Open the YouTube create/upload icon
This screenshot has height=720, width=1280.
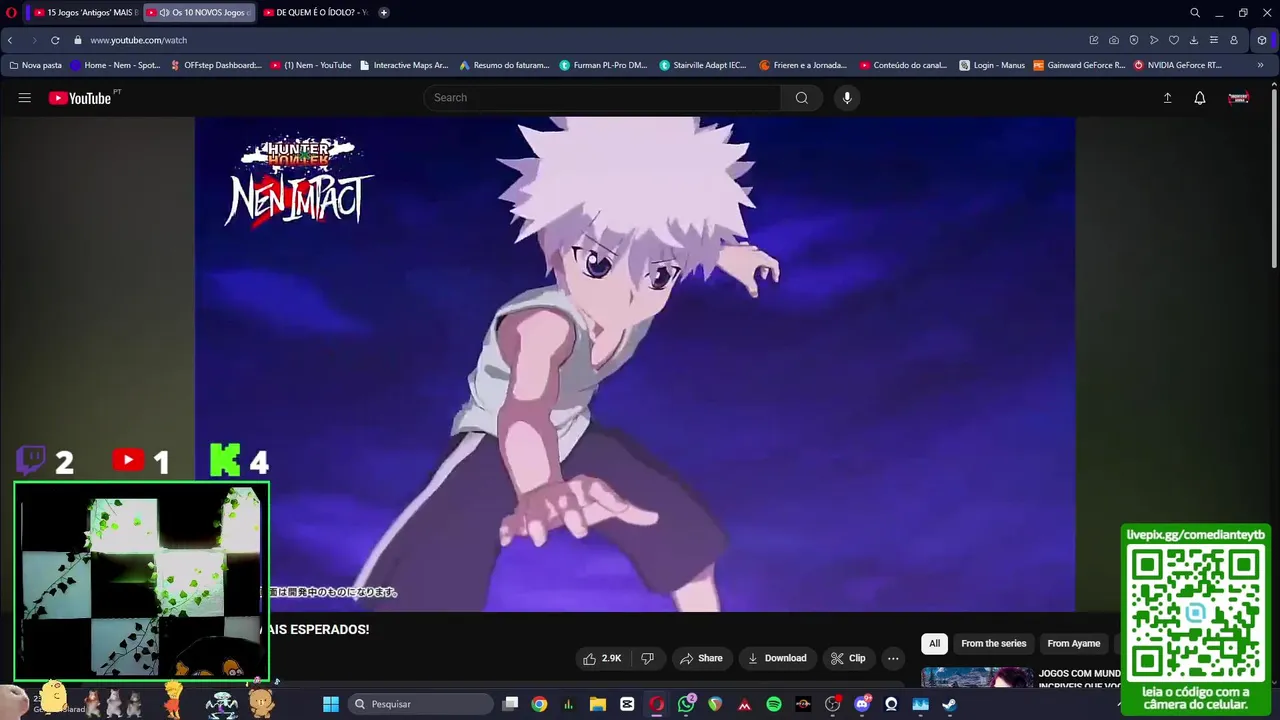tap(1167, 98)
